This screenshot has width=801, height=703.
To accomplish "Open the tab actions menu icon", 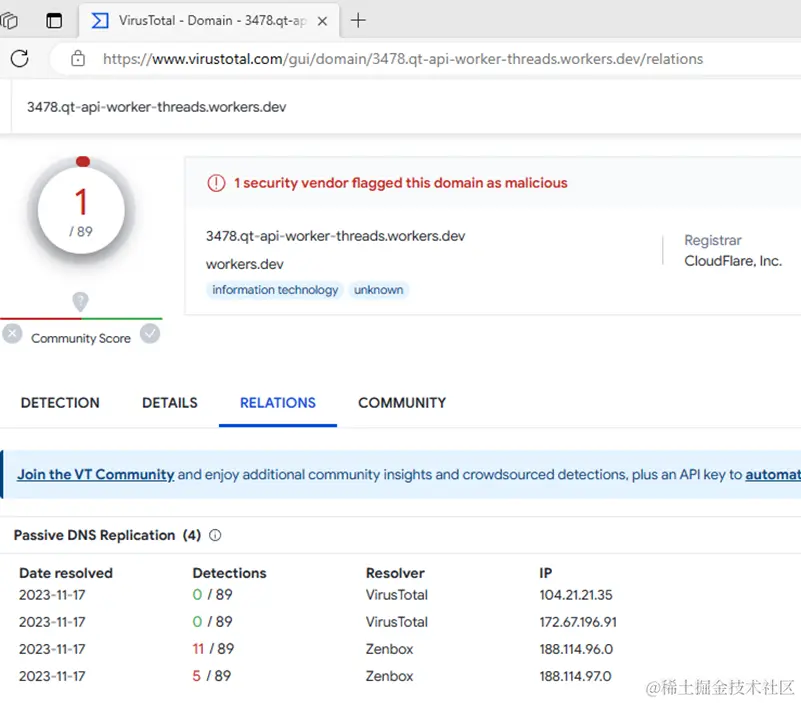I will tap(54, 20).
